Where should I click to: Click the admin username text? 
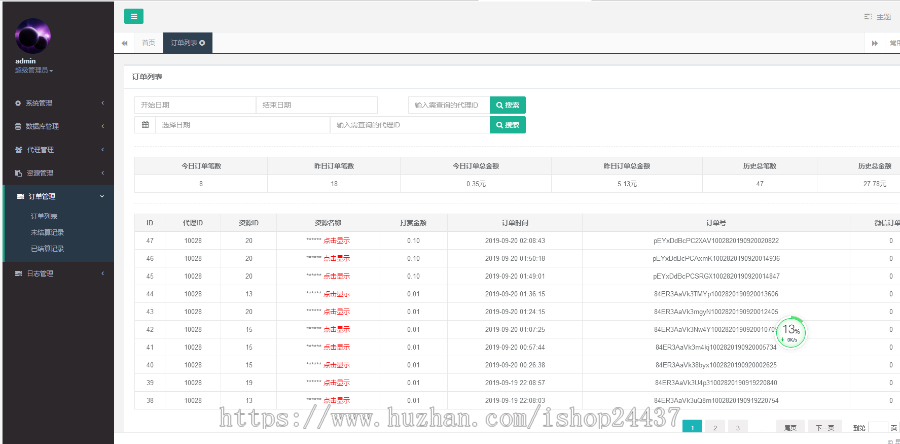pos(25,61)
